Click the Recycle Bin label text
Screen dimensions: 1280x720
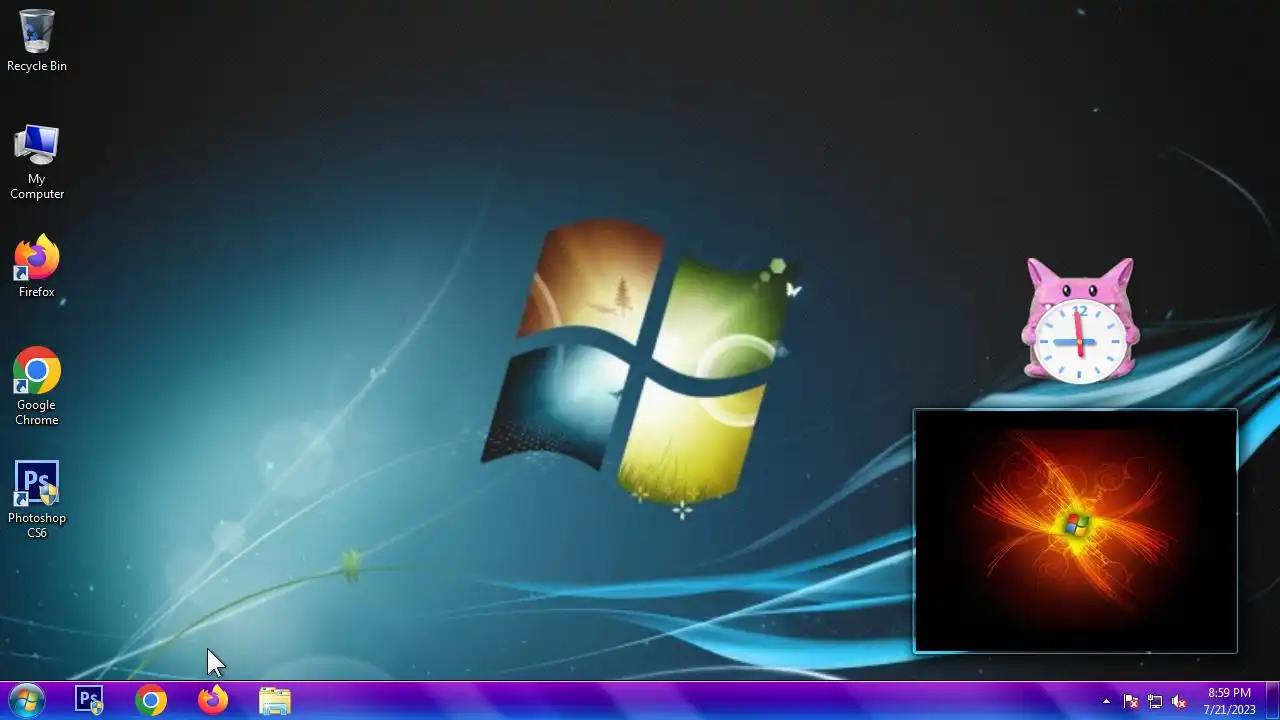[x=37, y=66]
